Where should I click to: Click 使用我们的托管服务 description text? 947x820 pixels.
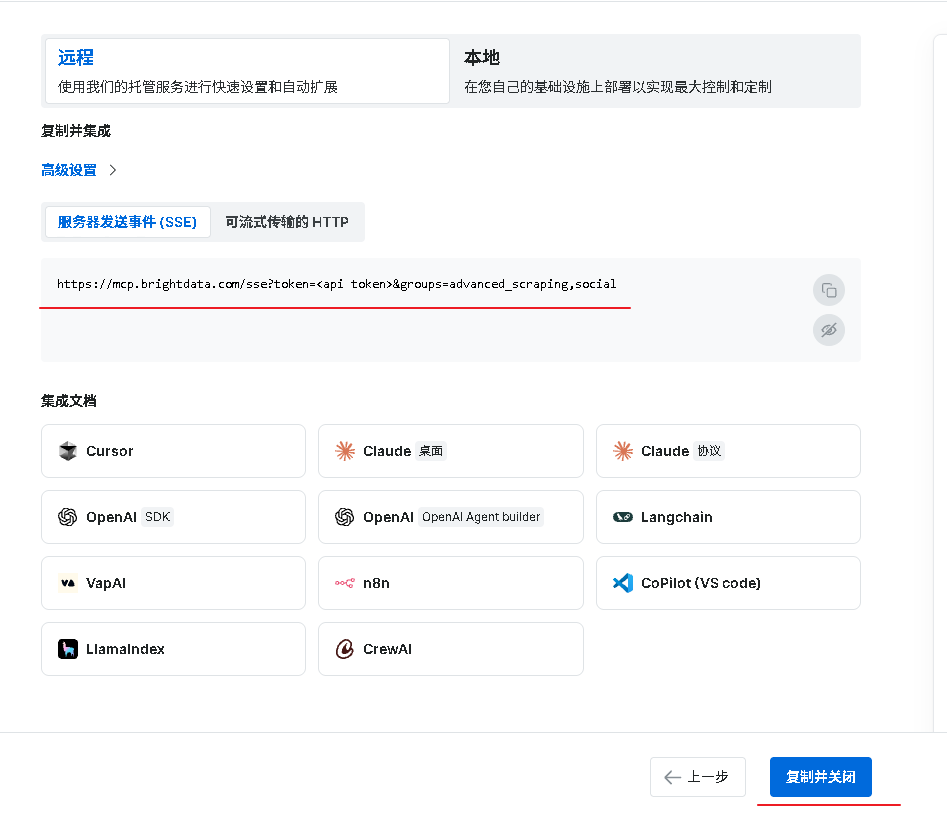click(197, 87)
